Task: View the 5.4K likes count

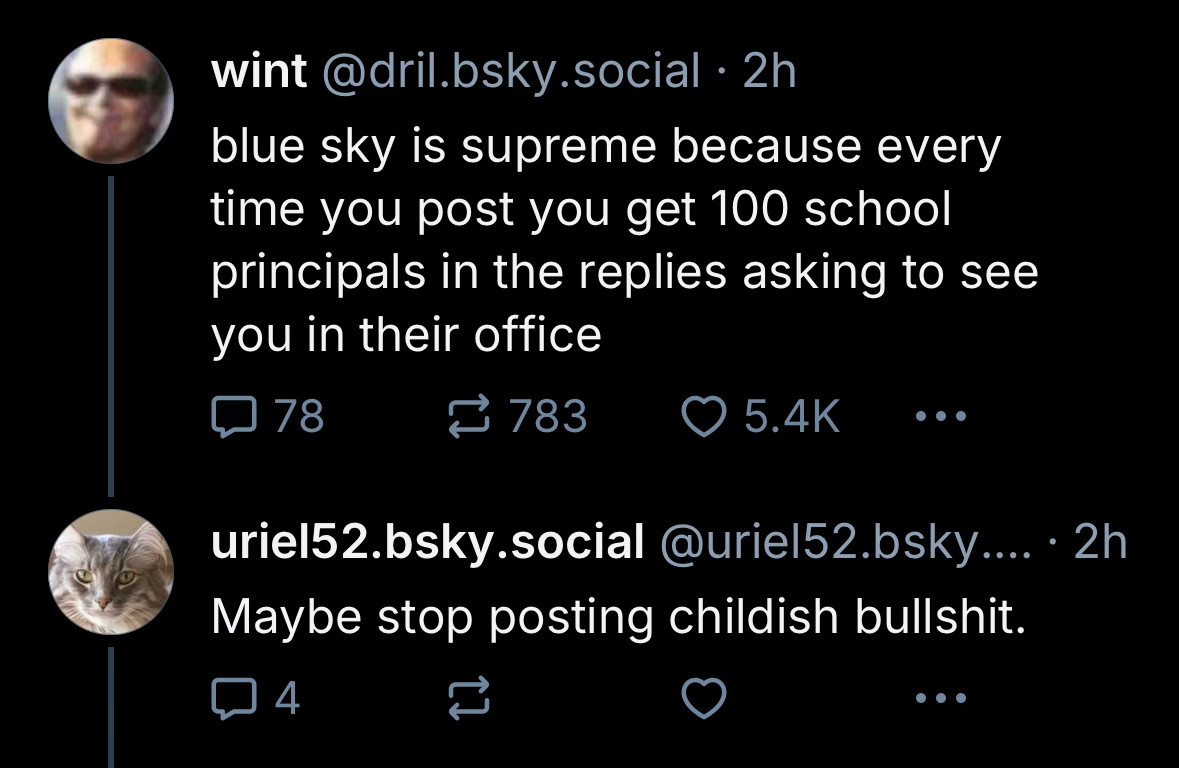Action: click(x=792, y=416)
